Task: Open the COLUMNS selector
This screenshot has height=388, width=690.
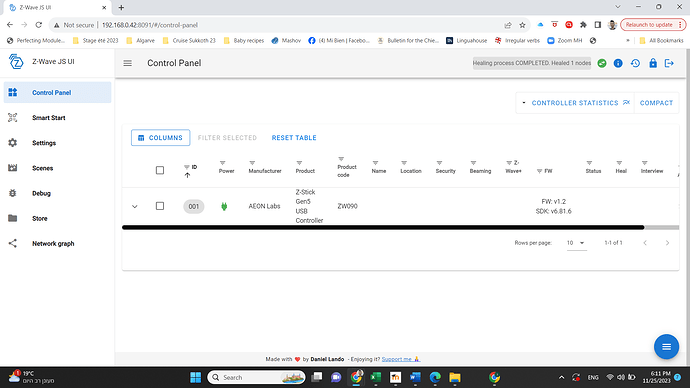Action: pyautogui.click(x=161, y=138)
